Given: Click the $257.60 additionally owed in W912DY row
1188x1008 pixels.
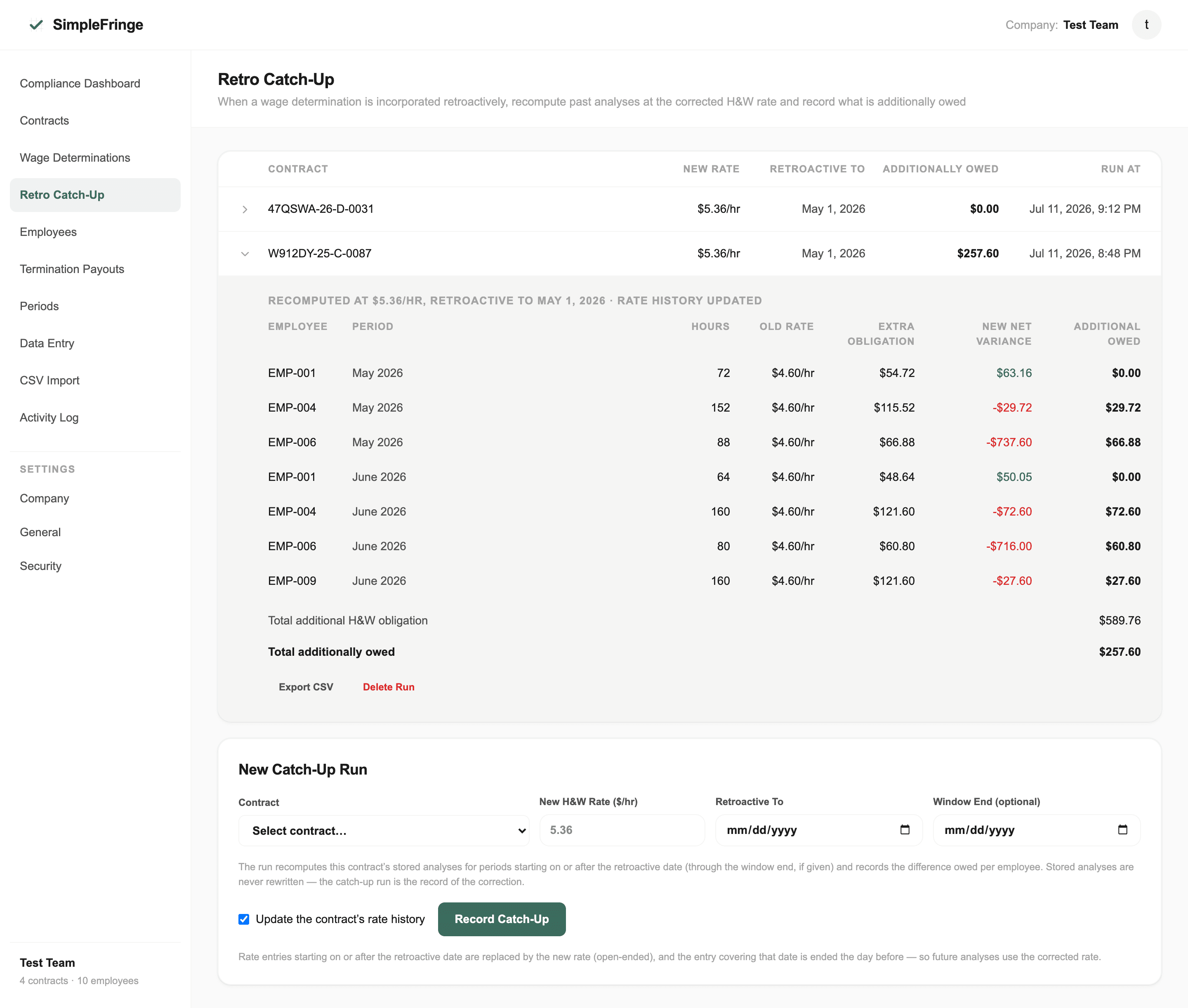Looking at the screenshot, I should 978,254.
